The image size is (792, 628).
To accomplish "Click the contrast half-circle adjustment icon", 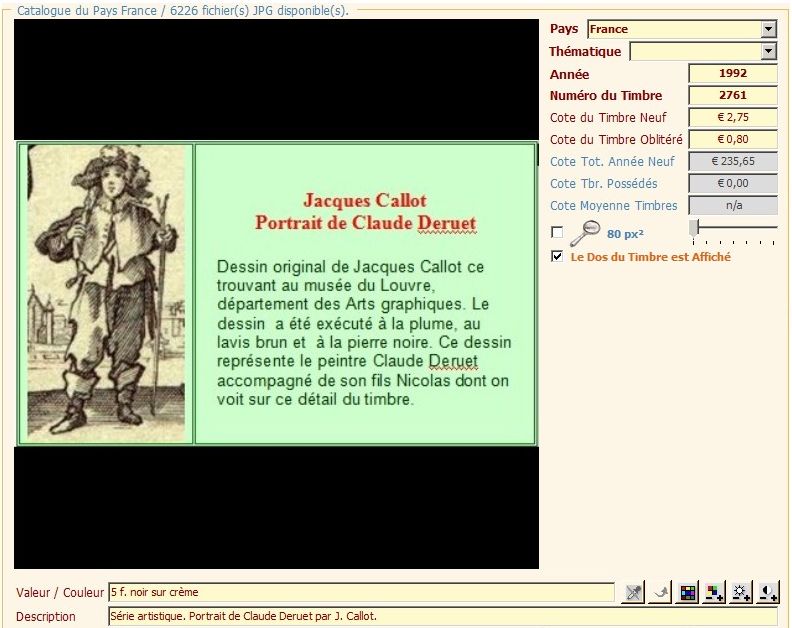I will [768, 592].
